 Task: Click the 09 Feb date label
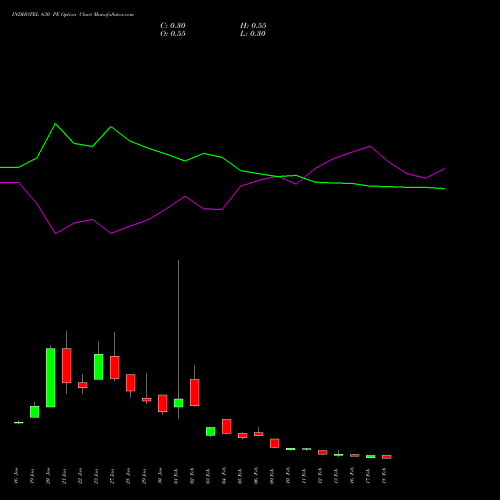click(x=273, y=476)
